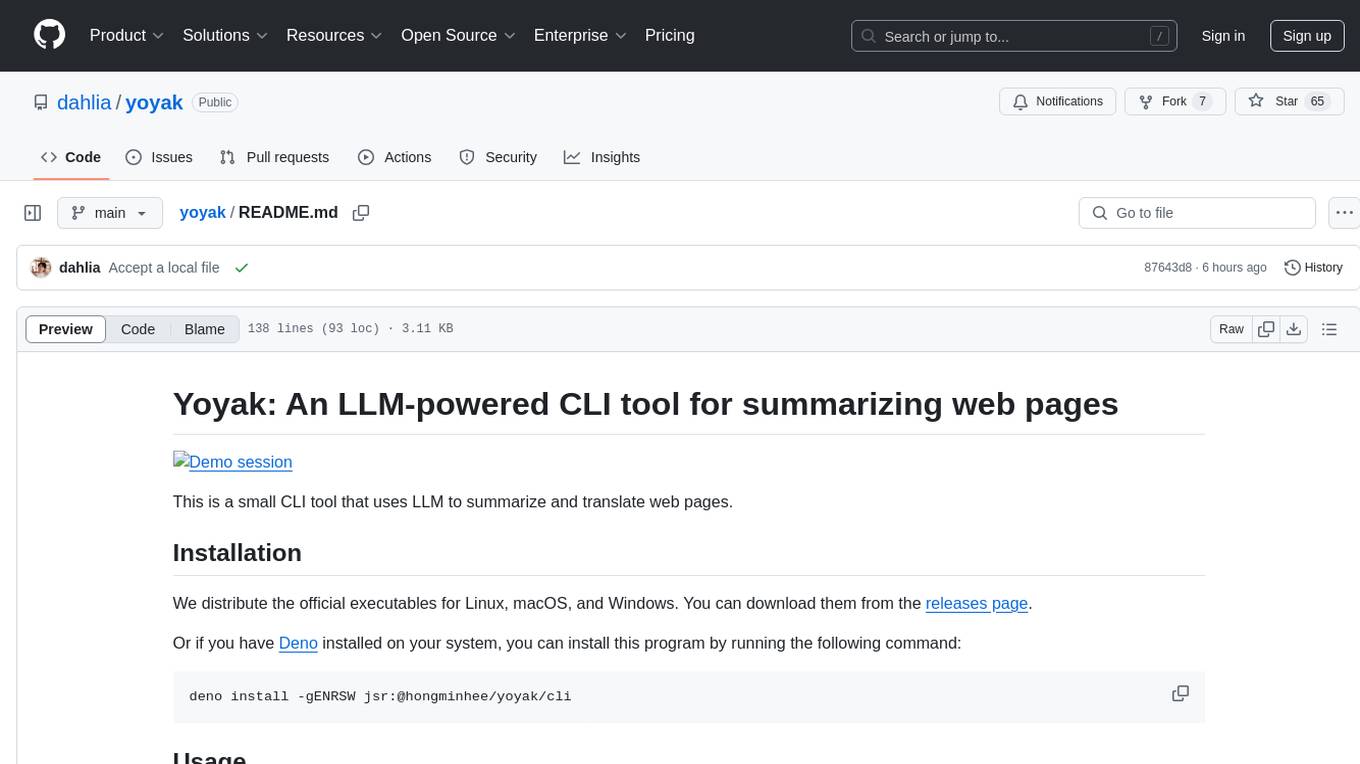Download the raw file
The width and height of the screenshot is (1360, 764).
tap(1294, 329)
